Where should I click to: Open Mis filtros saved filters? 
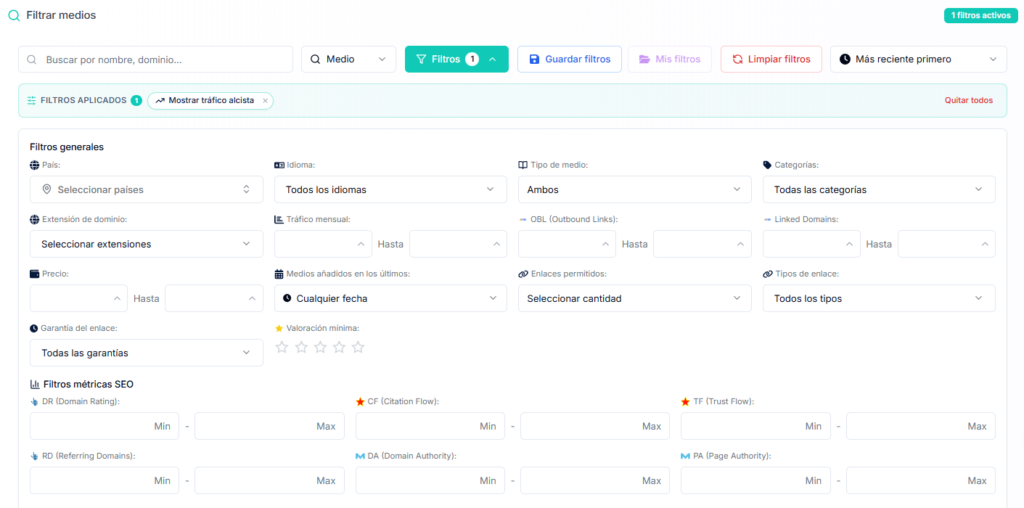point(670,59)
